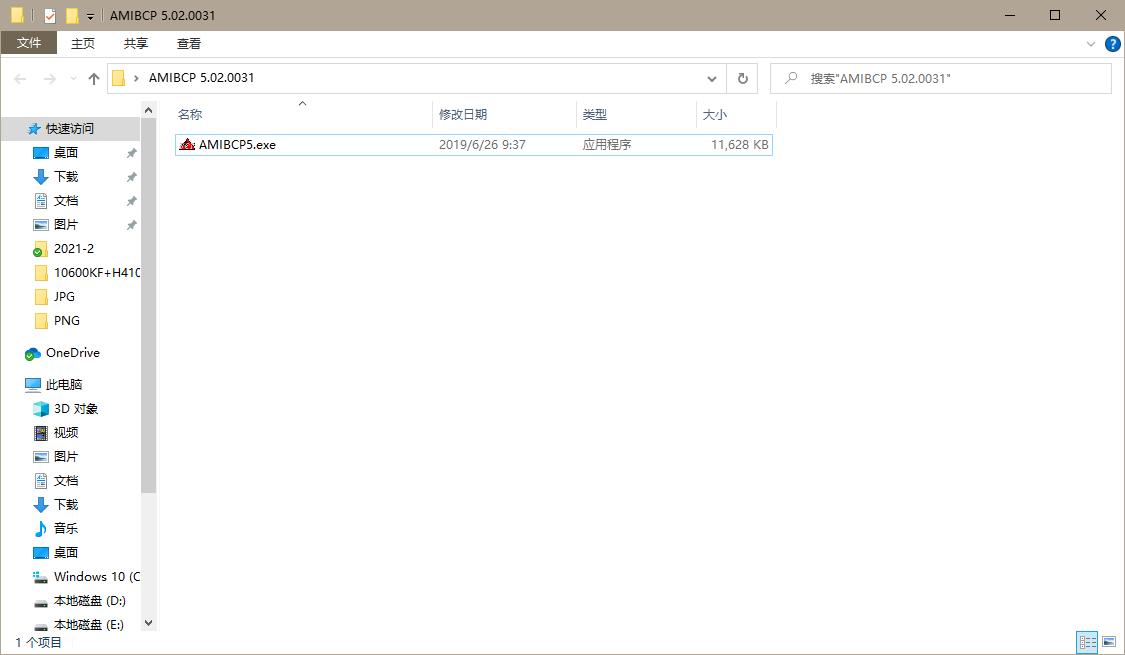Click the folder icon in address bar

pos(120,78)
